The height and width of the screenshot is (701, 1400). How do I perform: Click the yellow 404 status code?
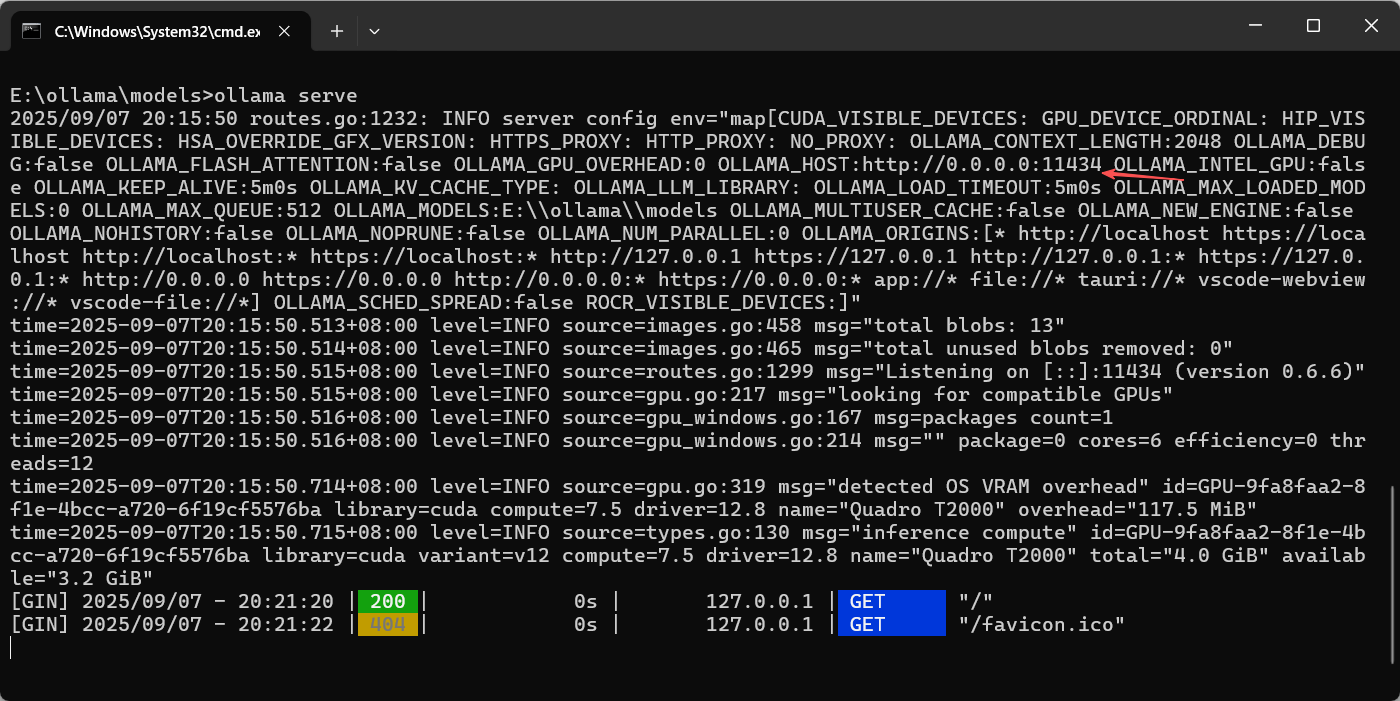(388, 625)
